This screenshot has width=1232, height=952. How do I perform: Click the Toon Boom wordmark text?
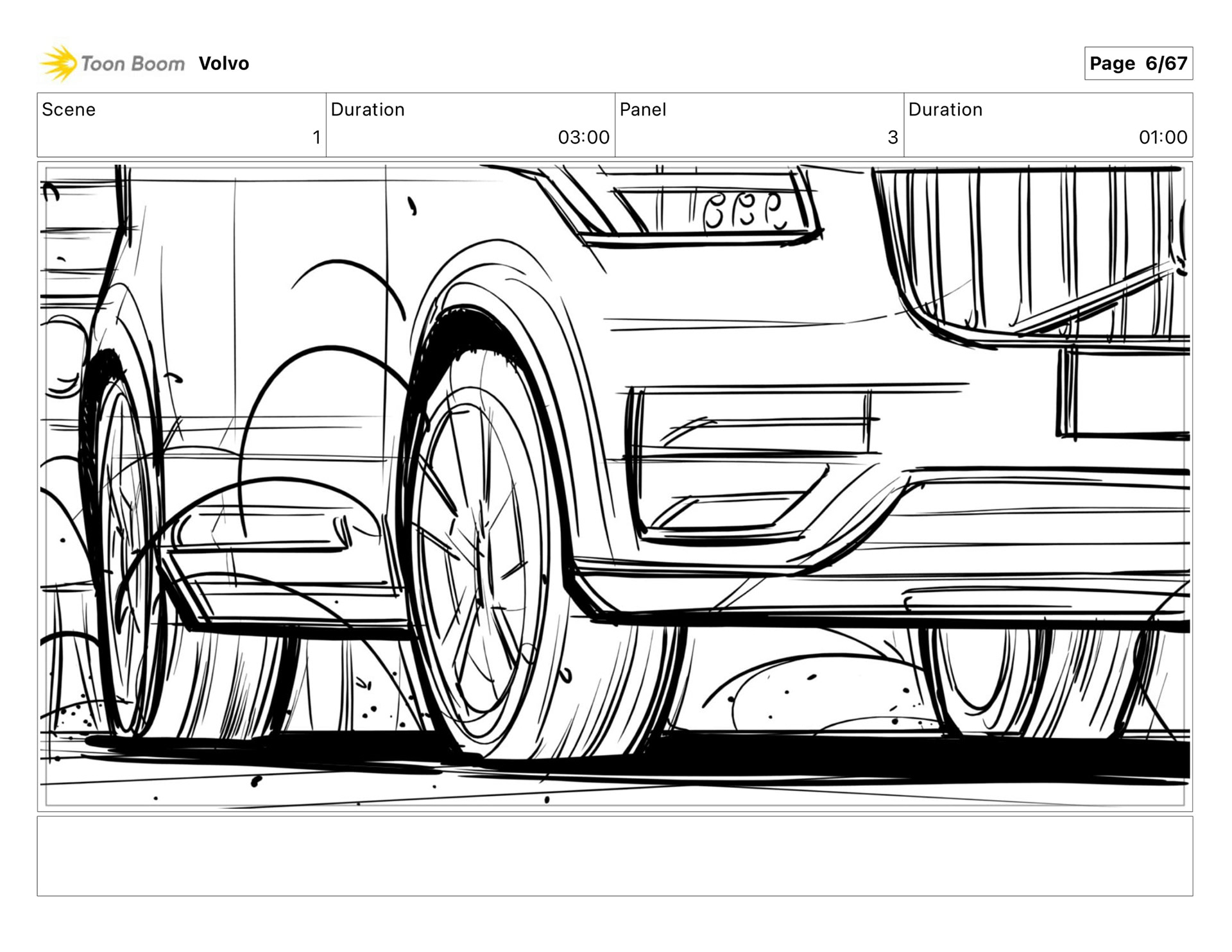(132, 64)
